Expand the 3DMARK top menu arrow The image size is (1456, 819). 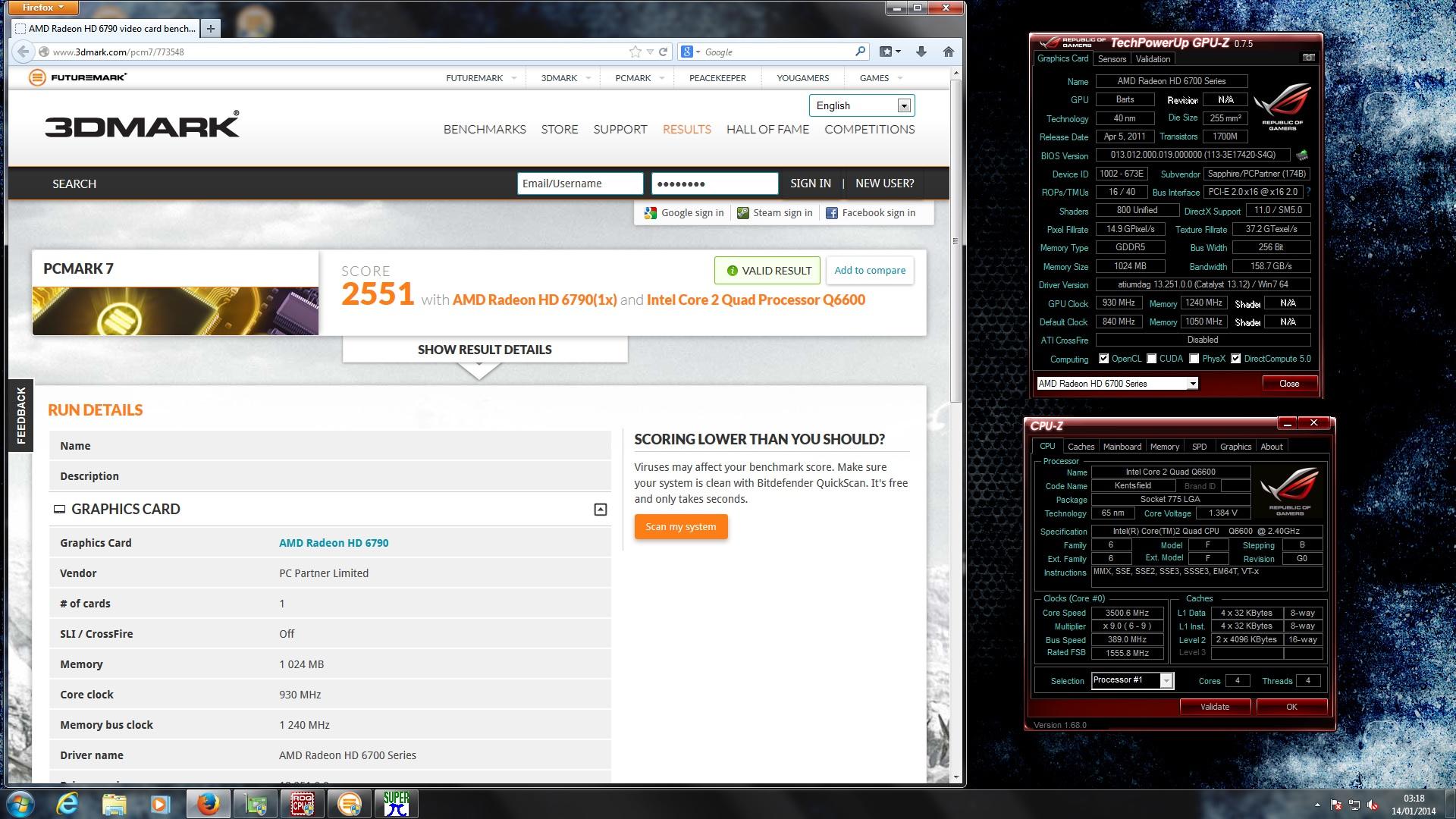point(588,78)
